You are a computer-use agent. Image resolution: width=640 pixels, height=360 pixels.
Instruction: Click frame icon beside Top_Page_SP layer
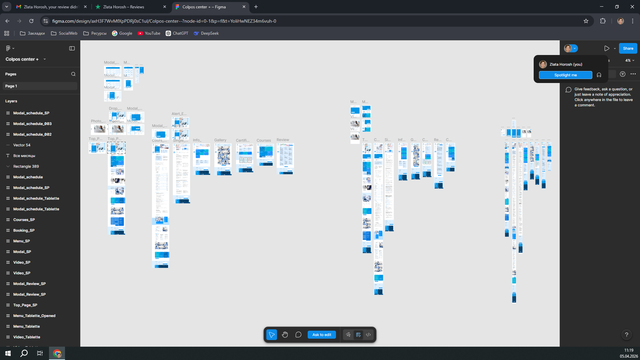(8, 305)
